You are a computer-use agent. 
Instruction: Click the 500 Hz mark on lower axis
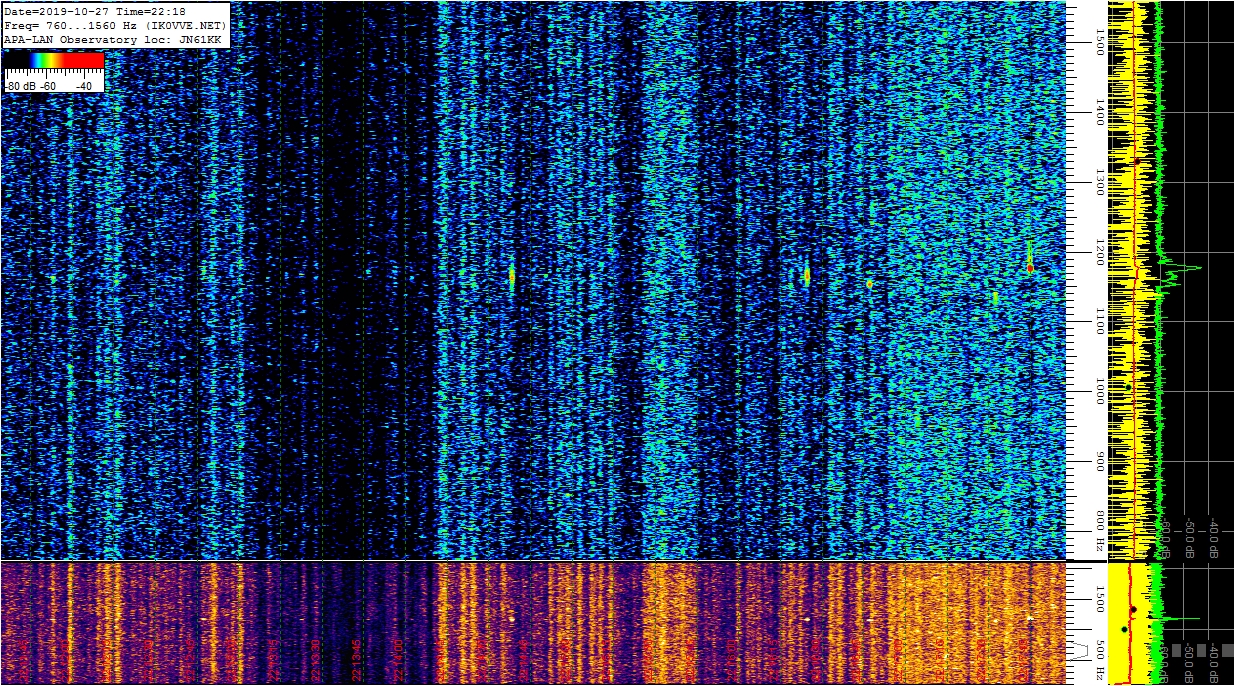click(1100, 659)
